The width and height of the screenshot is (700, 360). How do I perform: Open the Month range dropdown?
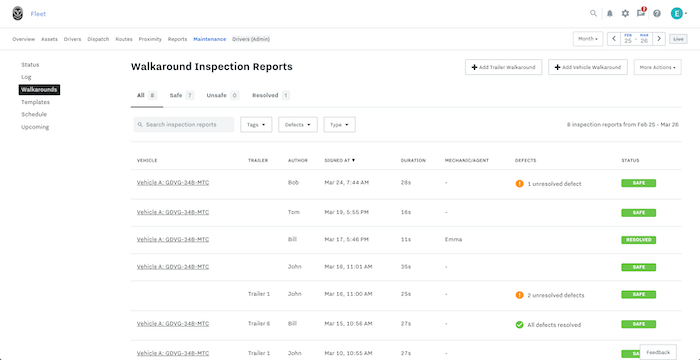[x=588, y=39]
